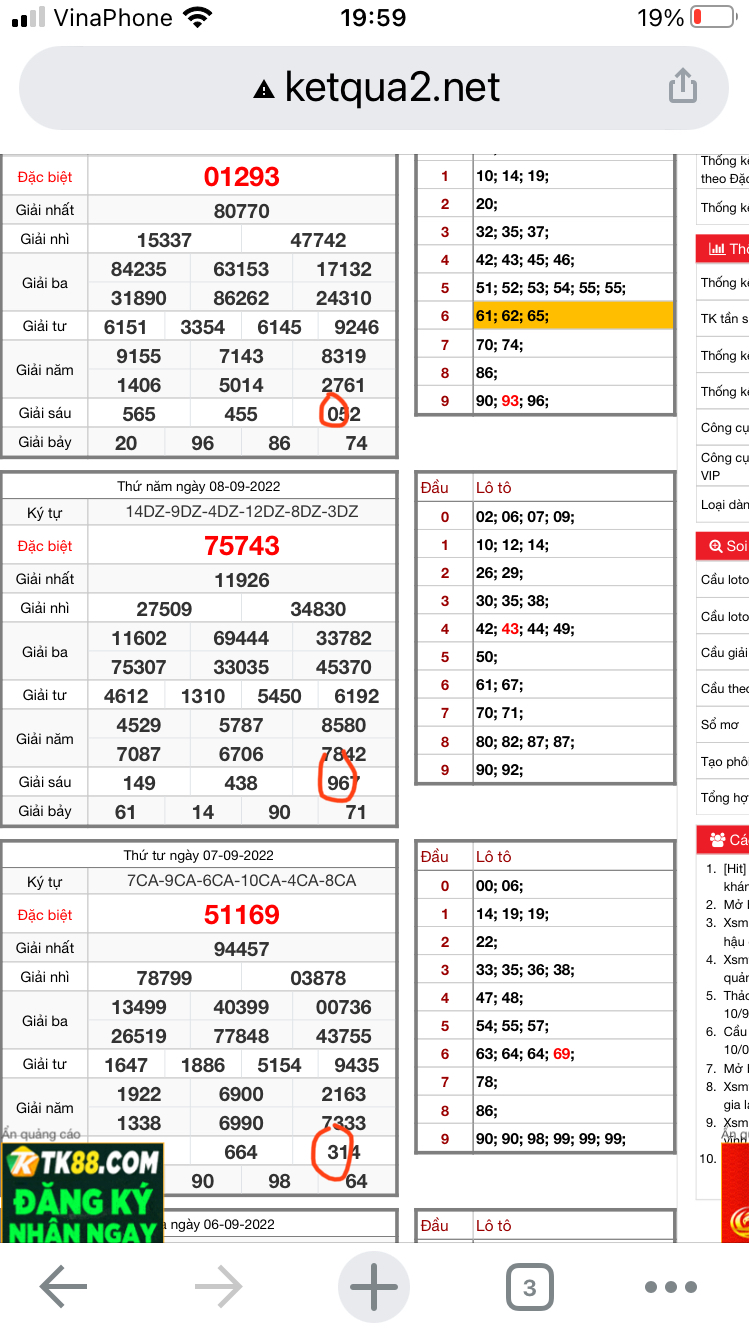
Task: Click fourth prize number 9246
Action: [357, 327]
